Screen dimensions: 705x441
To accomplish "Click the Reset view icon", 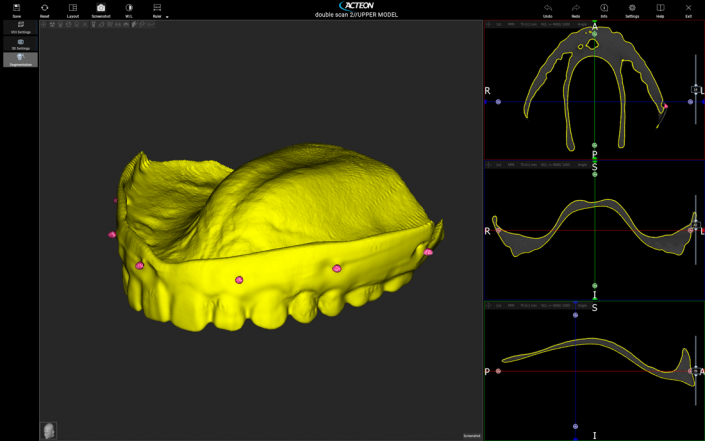I will coord(45,10).
